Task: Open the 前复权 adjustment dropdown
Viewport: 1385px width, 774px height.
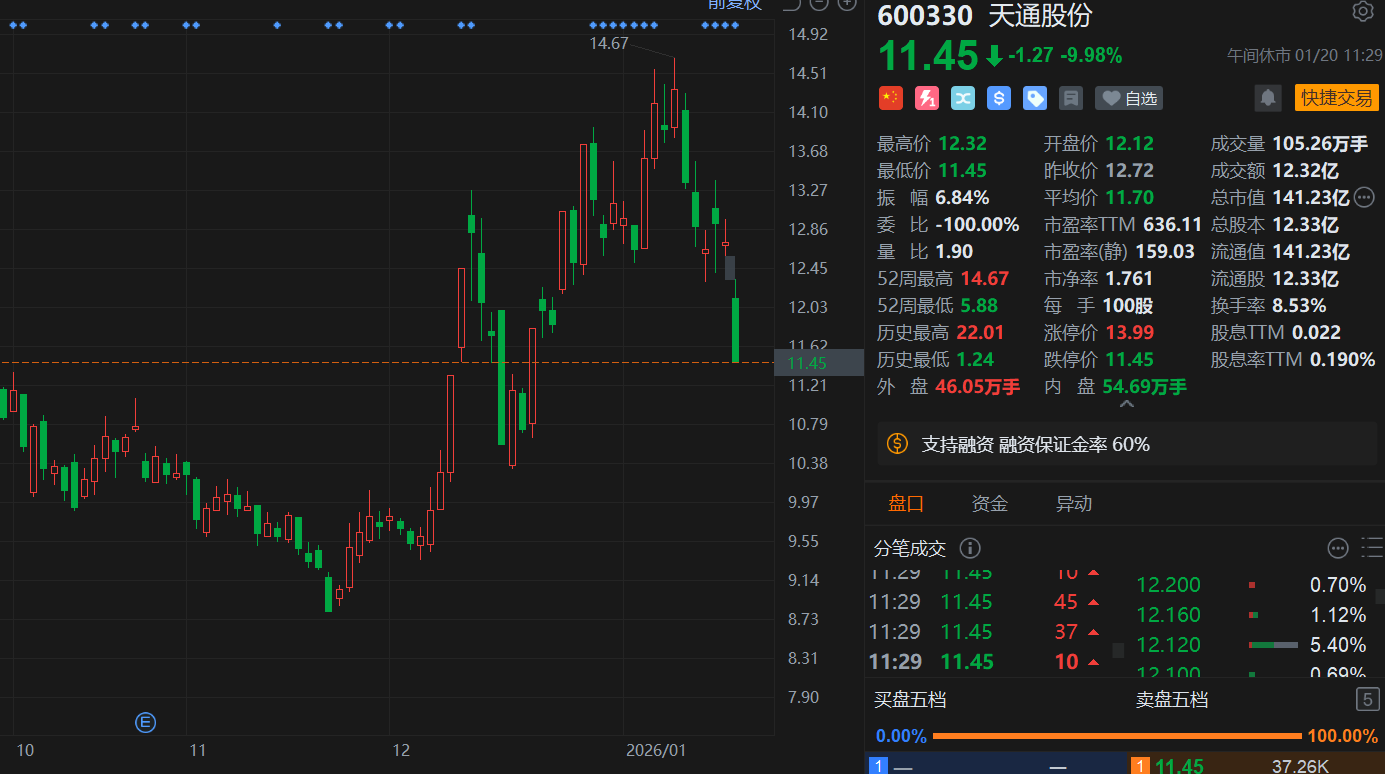Action: click(735, 4)
